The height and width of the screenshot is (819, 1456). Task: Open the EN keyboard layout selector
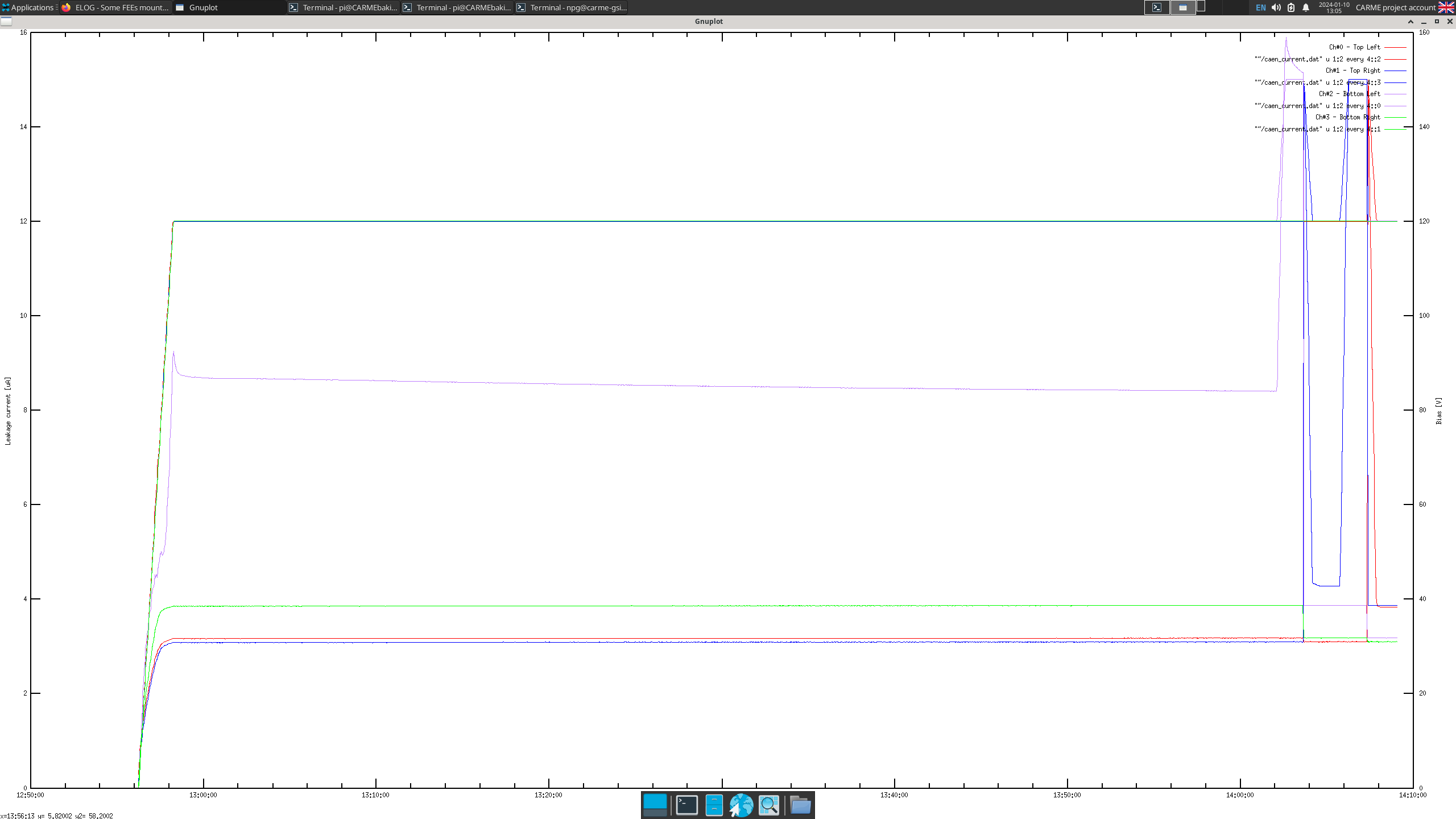pyautogui.click(x=1260, y=7)
